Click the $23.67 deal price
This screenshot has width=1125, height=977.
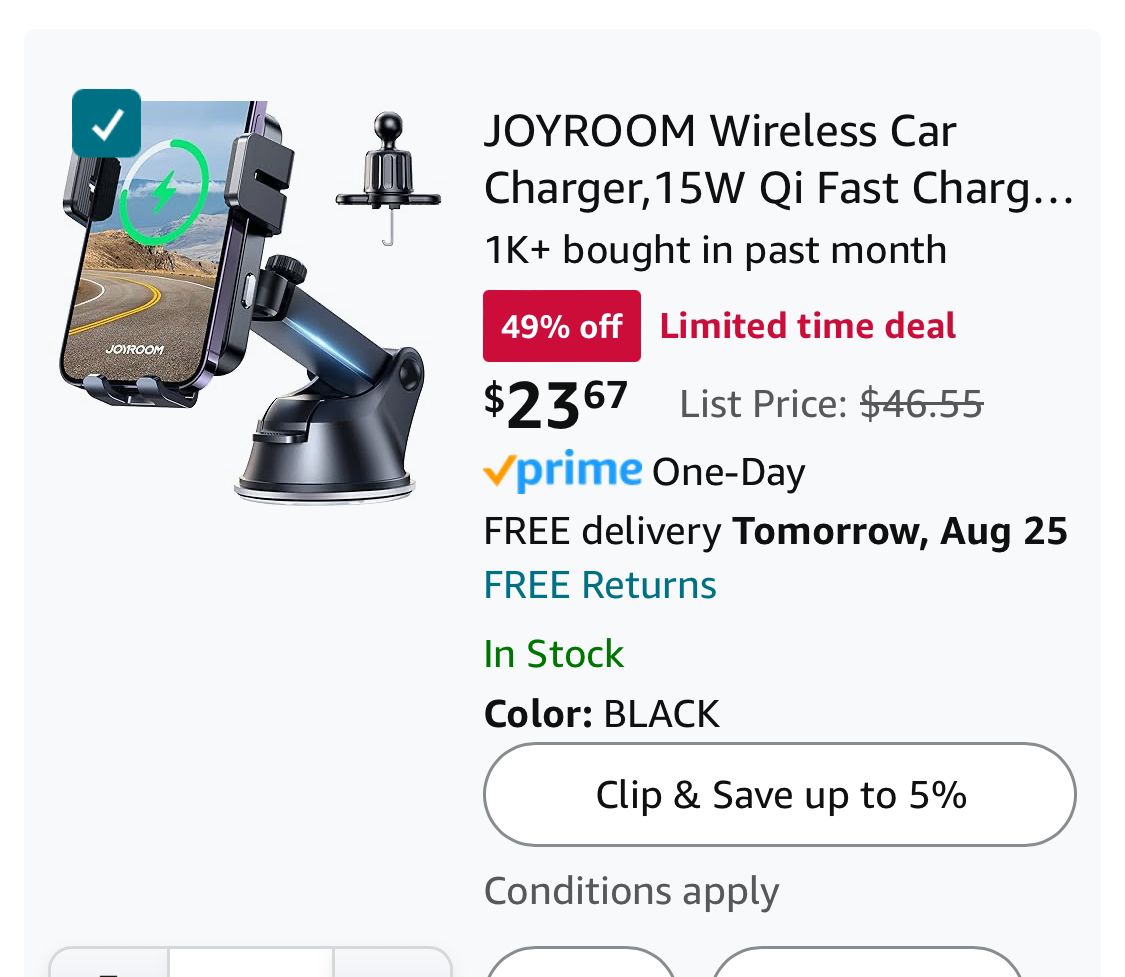tap(556, 402)
